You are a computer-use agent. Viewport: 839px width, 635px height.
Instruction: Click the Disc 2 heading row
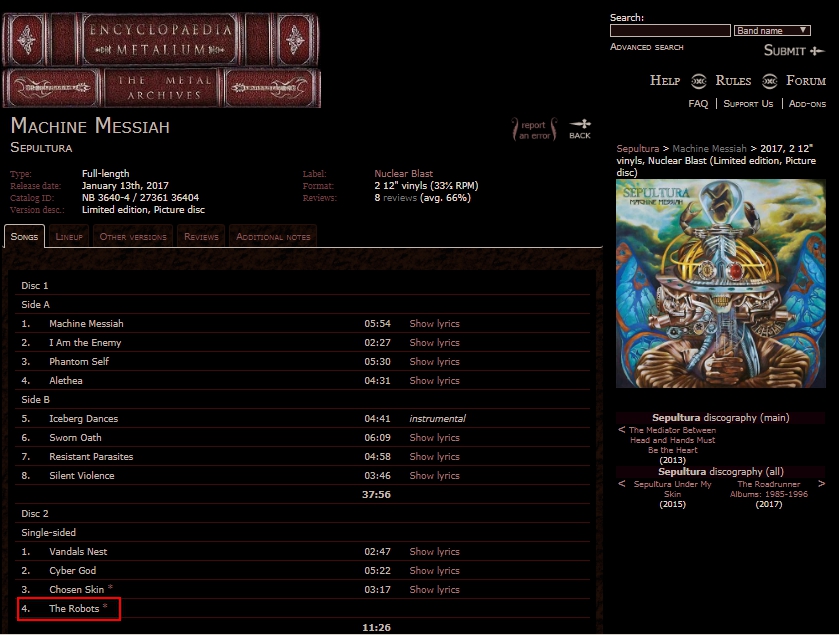coord(303,514)
